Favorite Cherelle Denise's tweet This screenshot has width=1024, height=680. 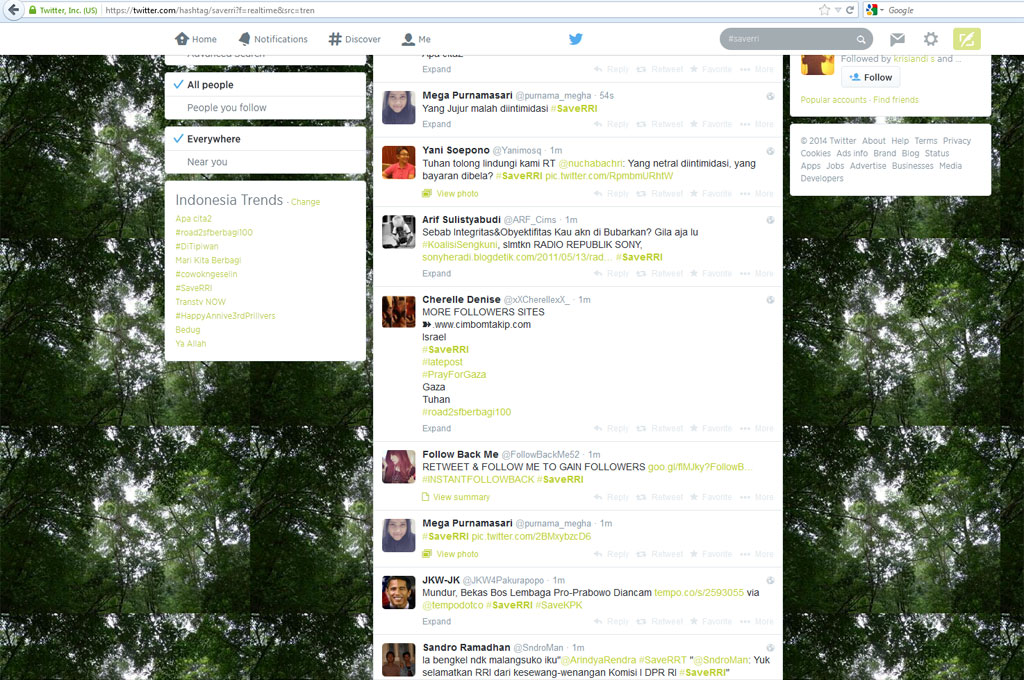pos(711,429)
